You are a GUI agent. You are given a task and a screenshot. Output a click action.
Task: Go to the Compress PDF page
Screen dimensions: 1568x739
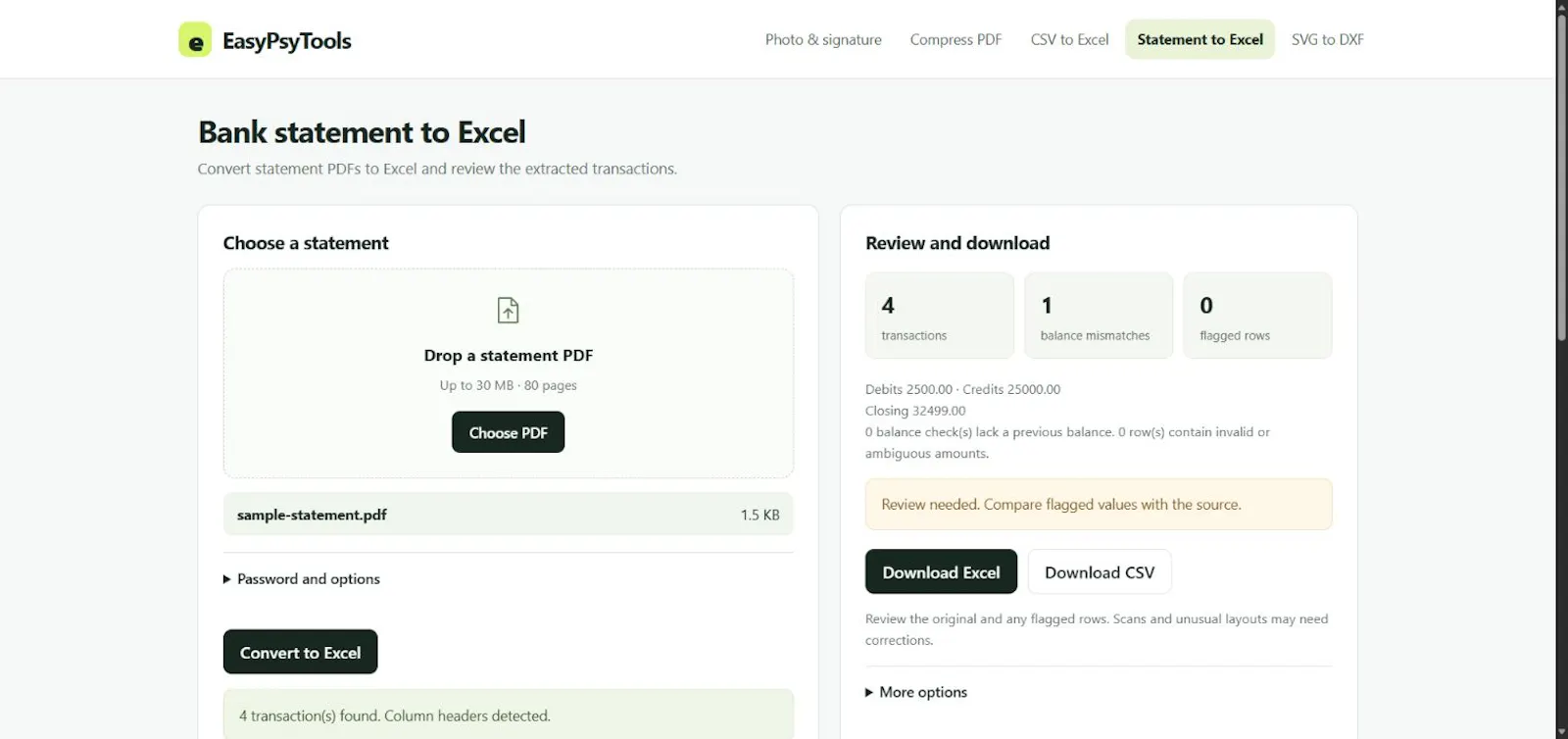click(955, 39)
